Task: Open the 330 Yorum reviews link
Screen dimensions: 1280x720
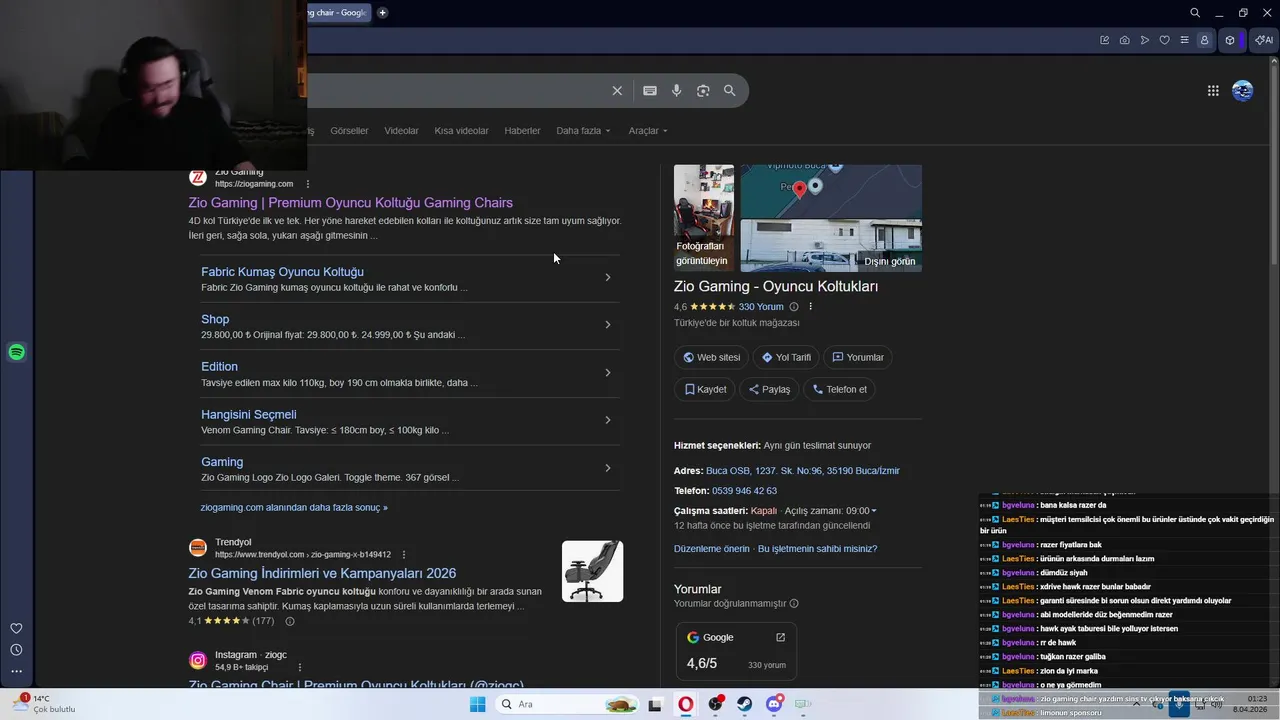Action: (x=761, y=307)
